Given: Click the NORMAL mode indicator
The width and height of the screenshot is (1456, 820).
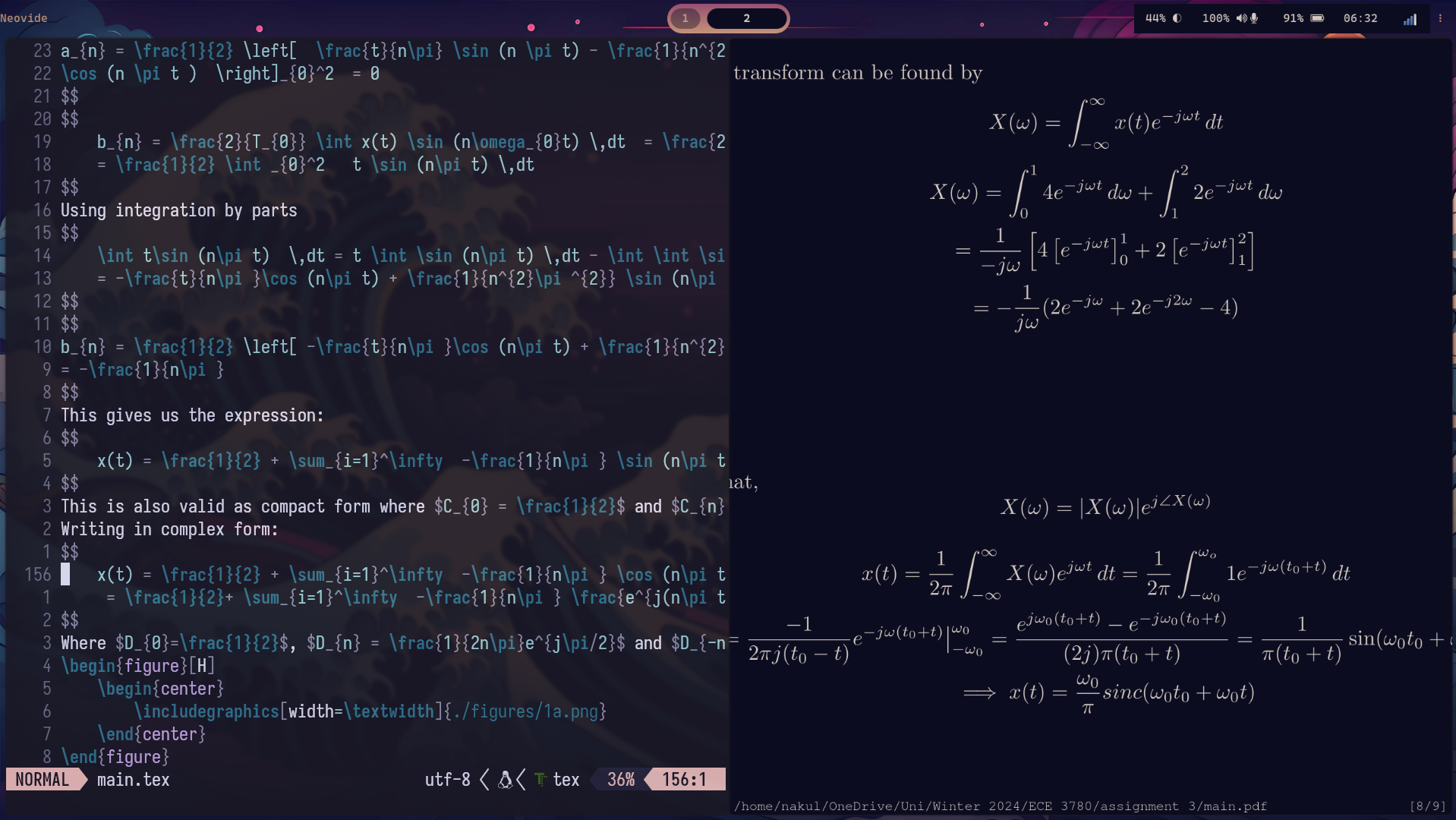Looking at the screenshot, I should 42,780.
